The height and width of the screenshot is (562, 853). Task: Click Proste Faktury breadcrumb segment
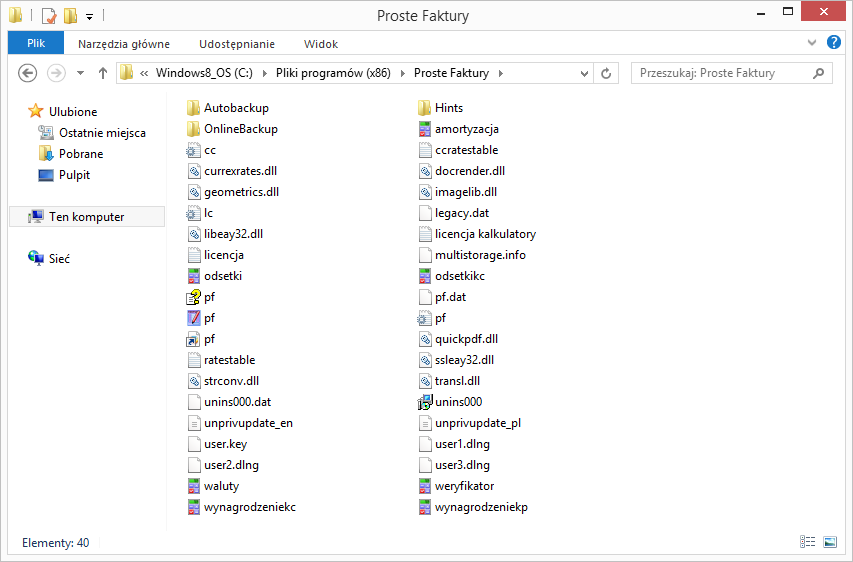(451, 73)
